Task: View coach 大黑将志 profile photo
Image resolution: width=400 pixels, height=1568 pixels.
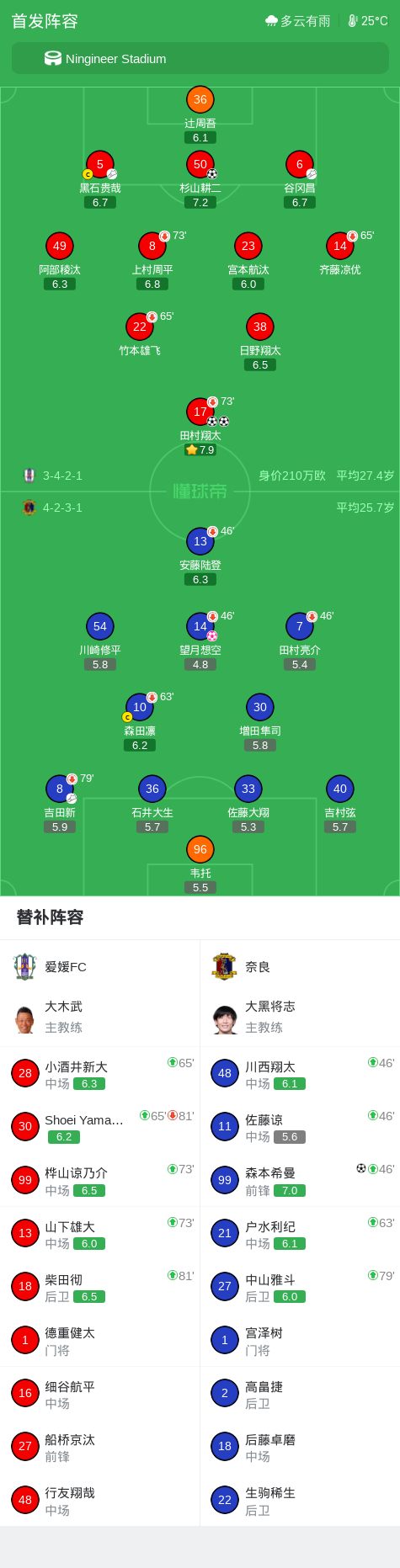Action: 225,1018
